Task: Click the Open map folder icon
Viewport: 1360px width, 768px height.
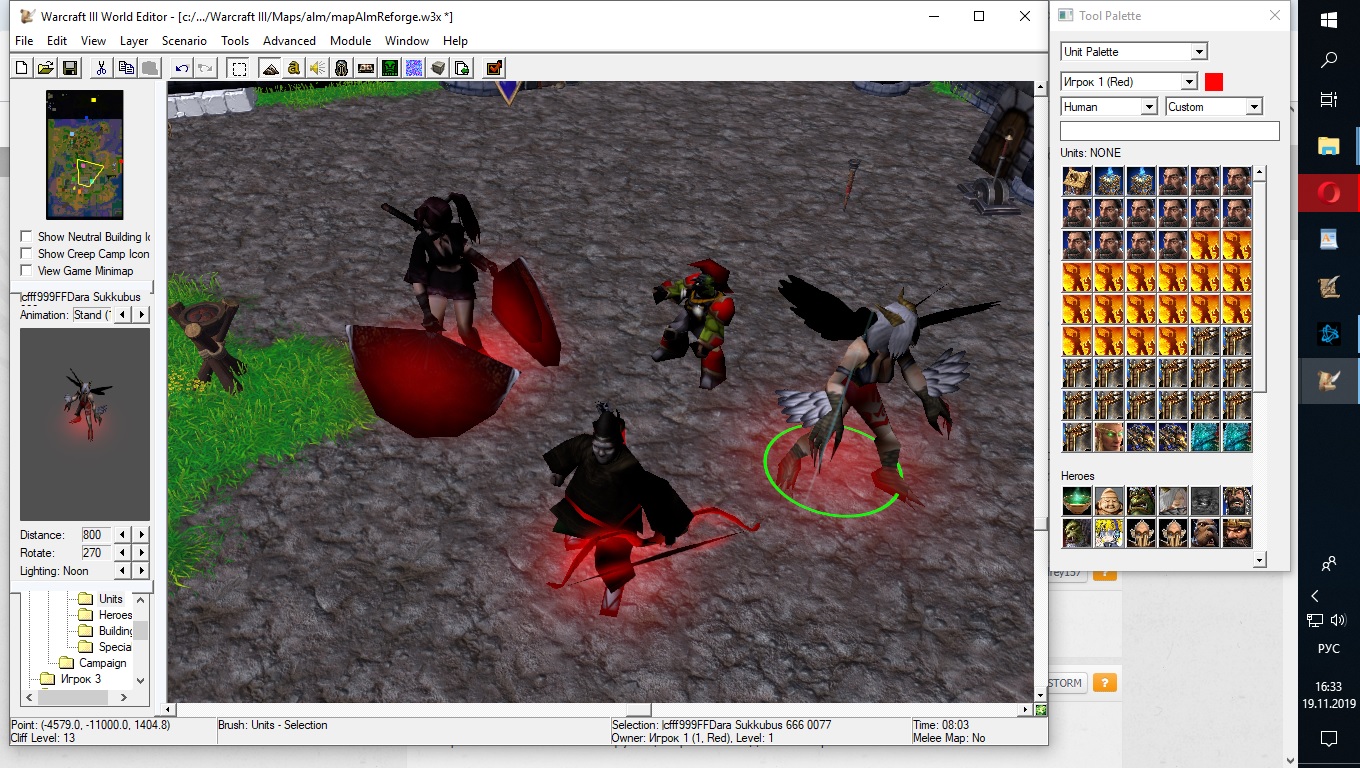Action: (x=46, y=68)
